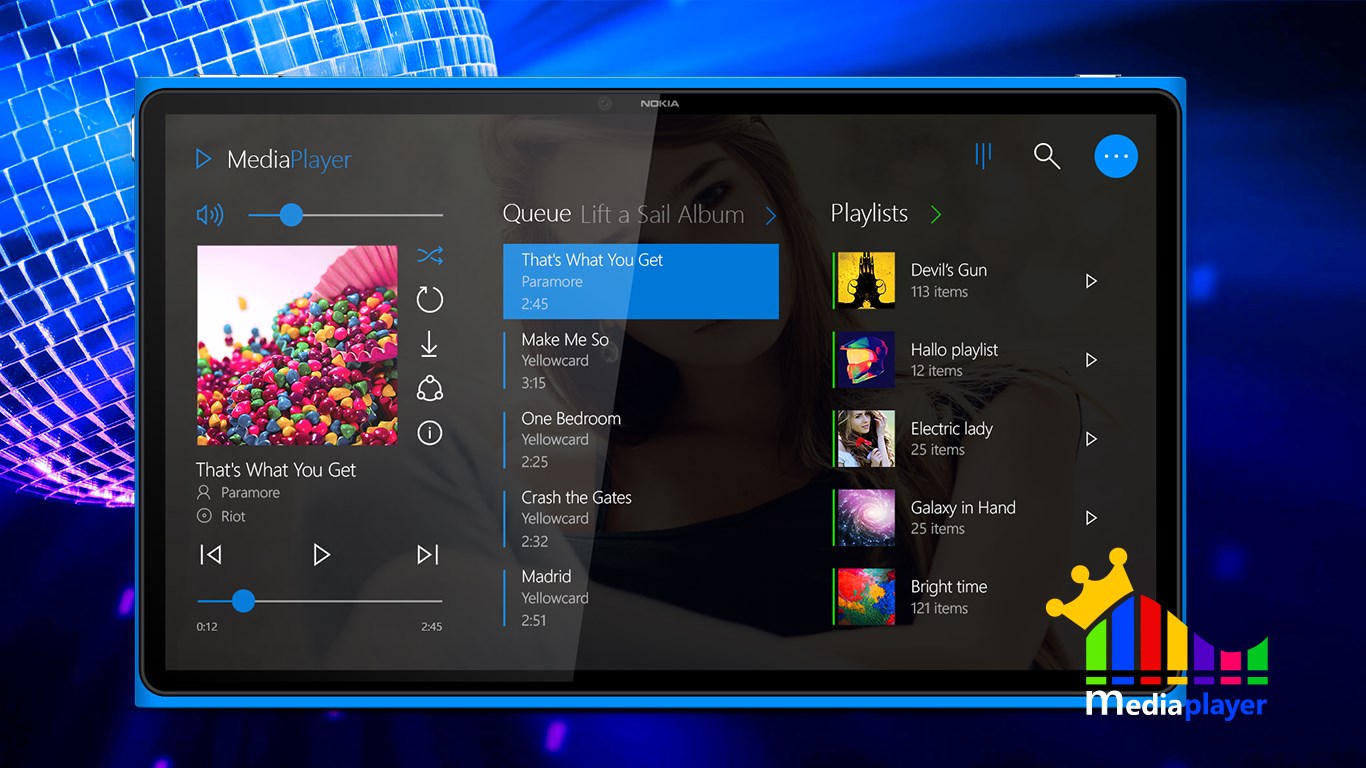The height and width of the screenshot is (768, 1366).
Task: Toggle shuffle playback
Action: (430, 256)
